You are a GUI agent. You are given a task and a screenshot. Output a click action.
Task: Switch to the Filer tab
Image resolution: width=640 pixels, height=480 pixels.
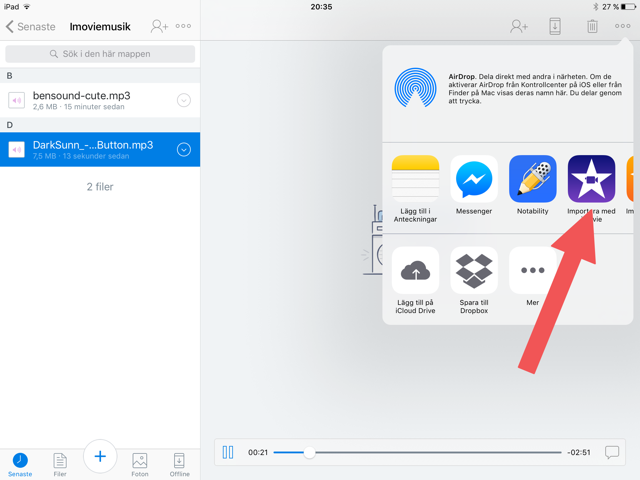point(60,462)
